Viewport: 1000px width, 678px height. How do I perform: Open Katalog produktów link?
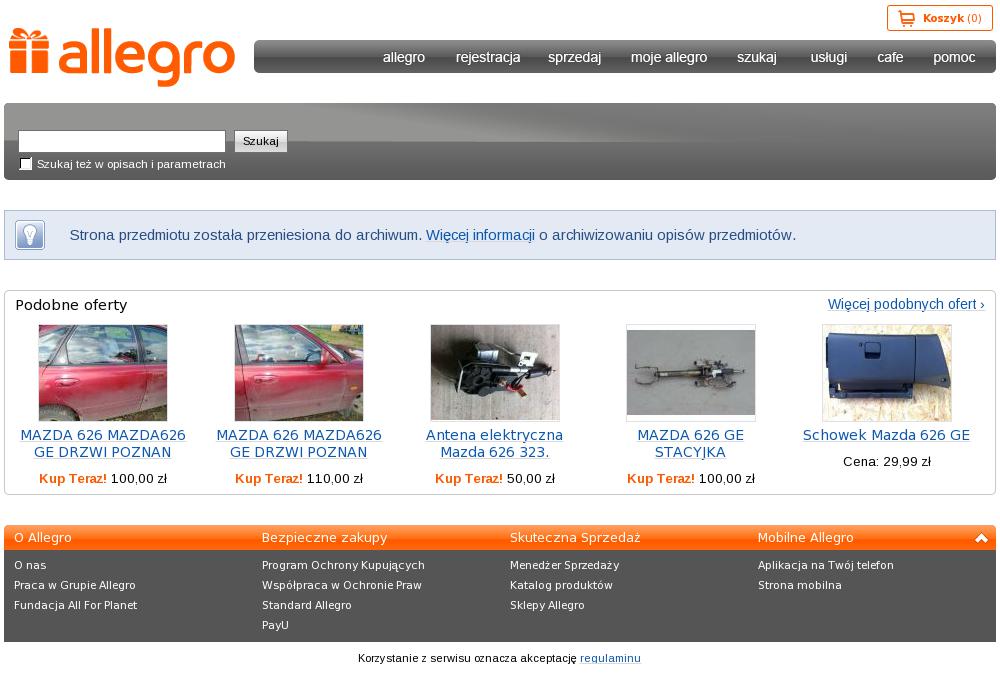coord(561,585)
